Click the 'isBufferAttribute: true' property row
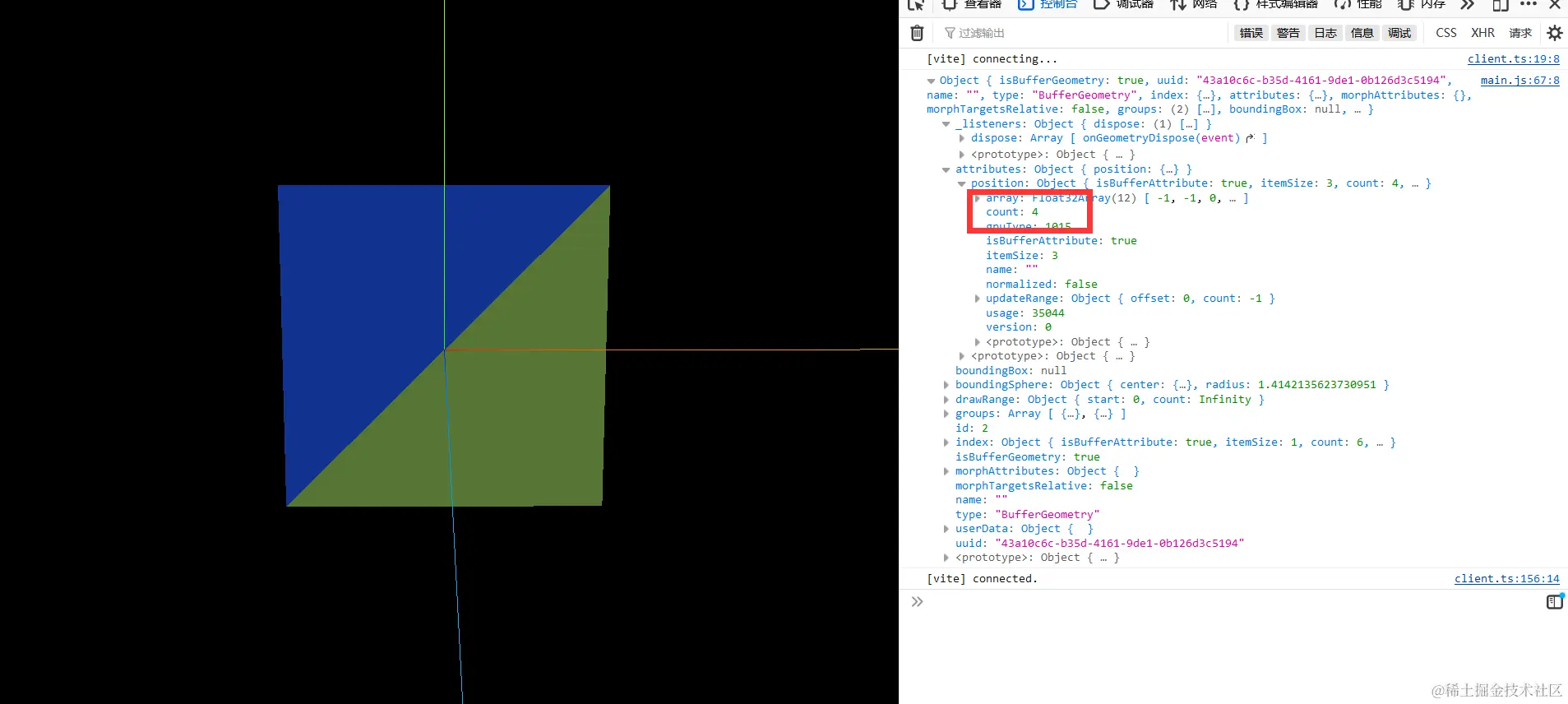Viewport: 1568px width, 704px height. coord(1062,241)
